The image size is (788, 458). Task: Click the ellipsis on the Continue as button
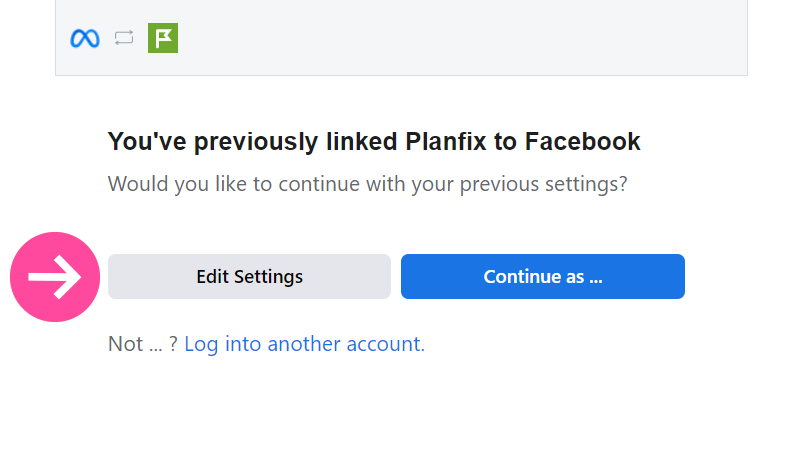[x=596, y=279]
